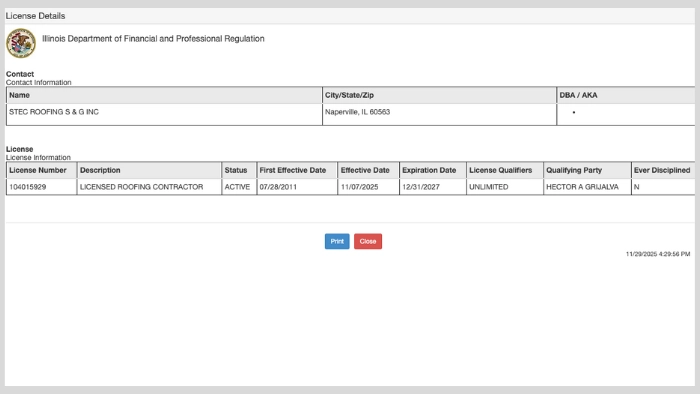
Task: Select the License Details title text
Action: [35, 16]
